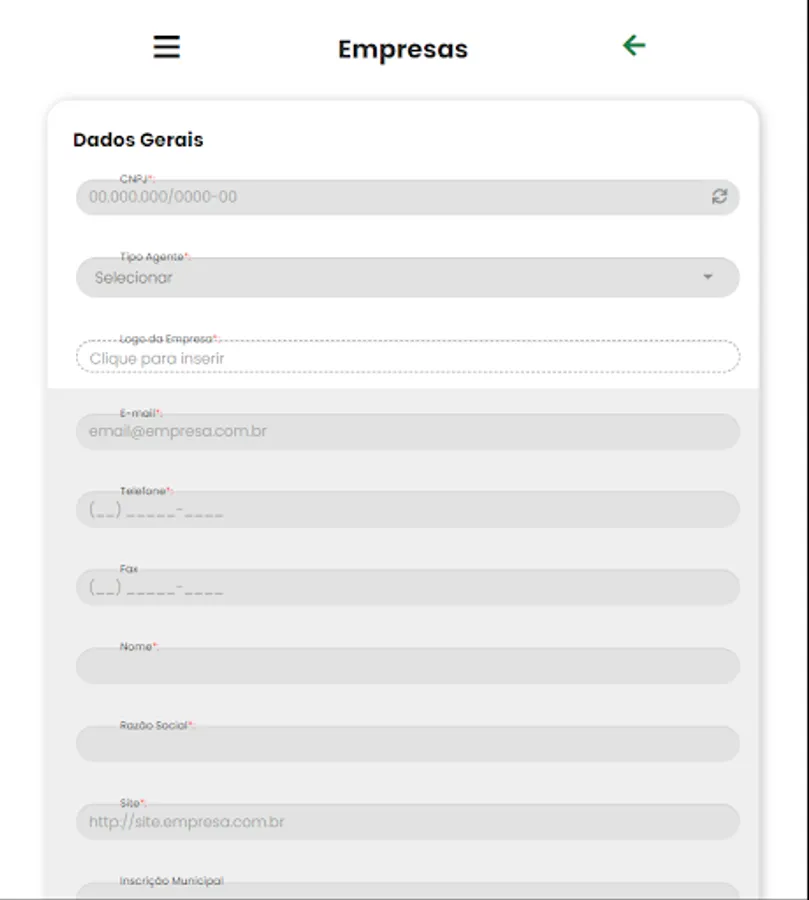Click the Inscrição Municipal field
This screenshot has height=900, width=809.
click(x=407, y=893)
